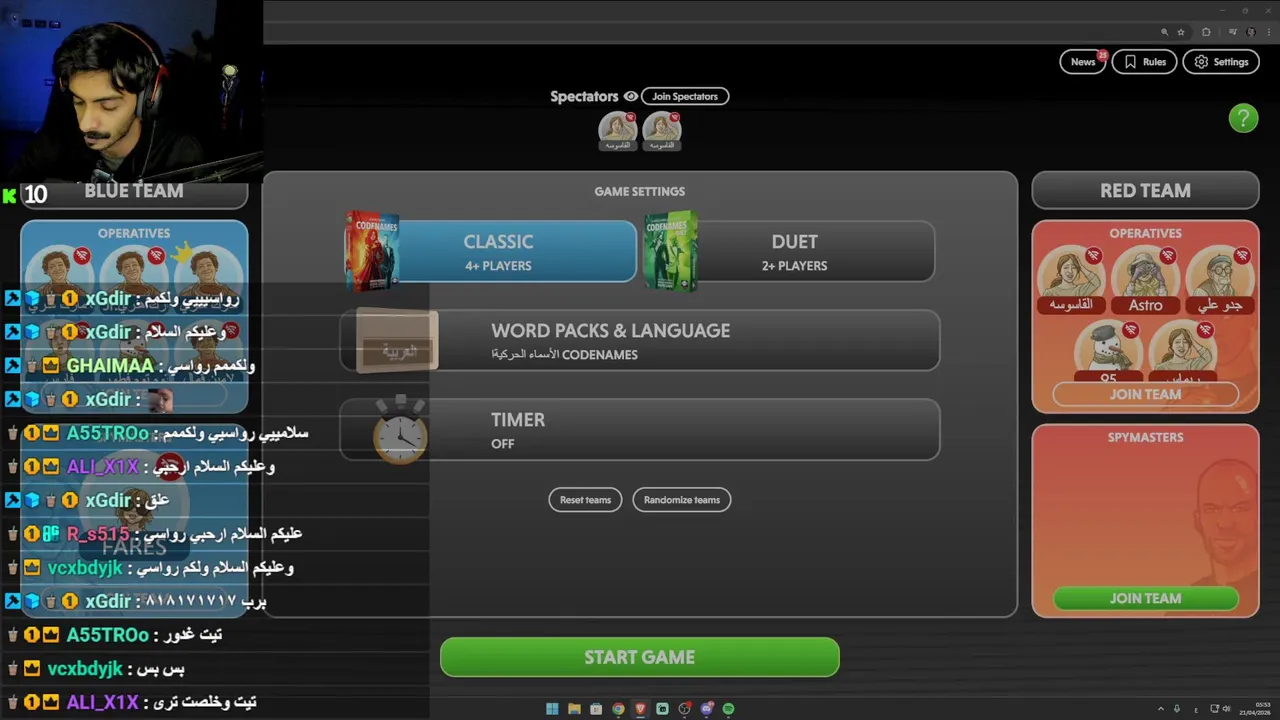Open the News notifications button
Viewport: 1280px width, 720px height.
point(1083,62)
